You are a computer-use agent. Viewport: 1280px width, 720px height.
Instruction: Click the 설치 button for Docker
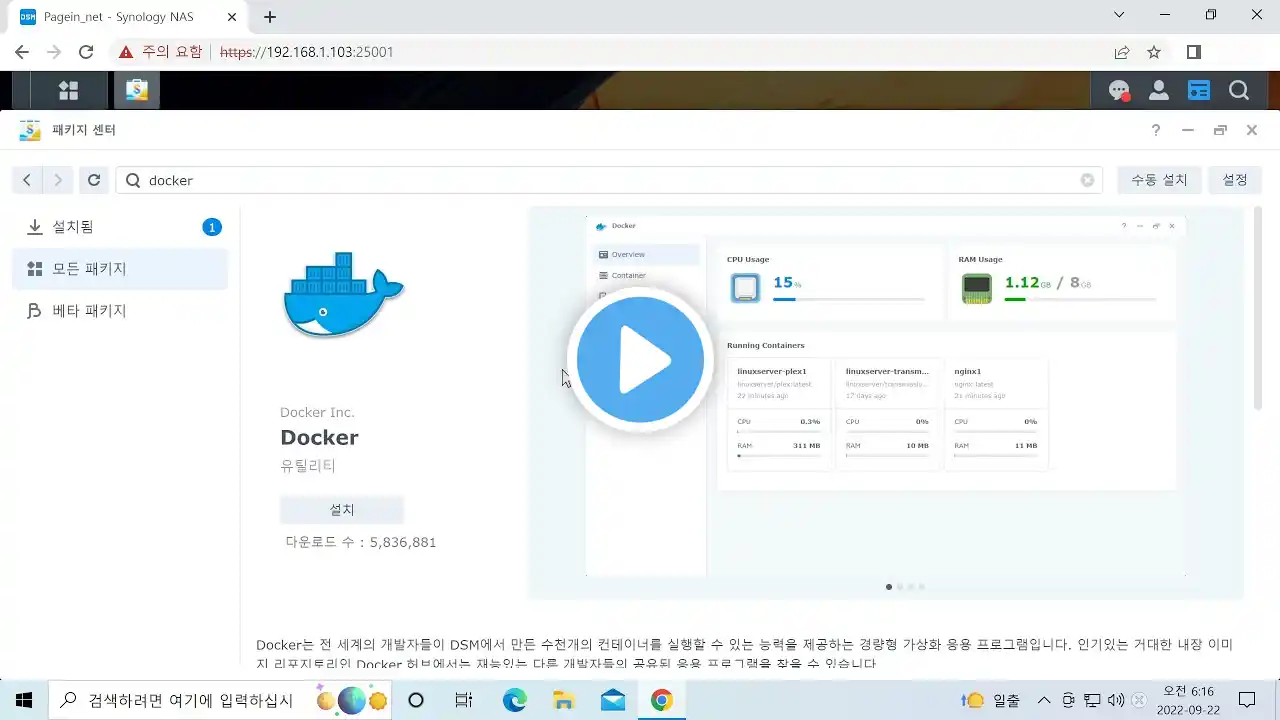pos(342,509)
